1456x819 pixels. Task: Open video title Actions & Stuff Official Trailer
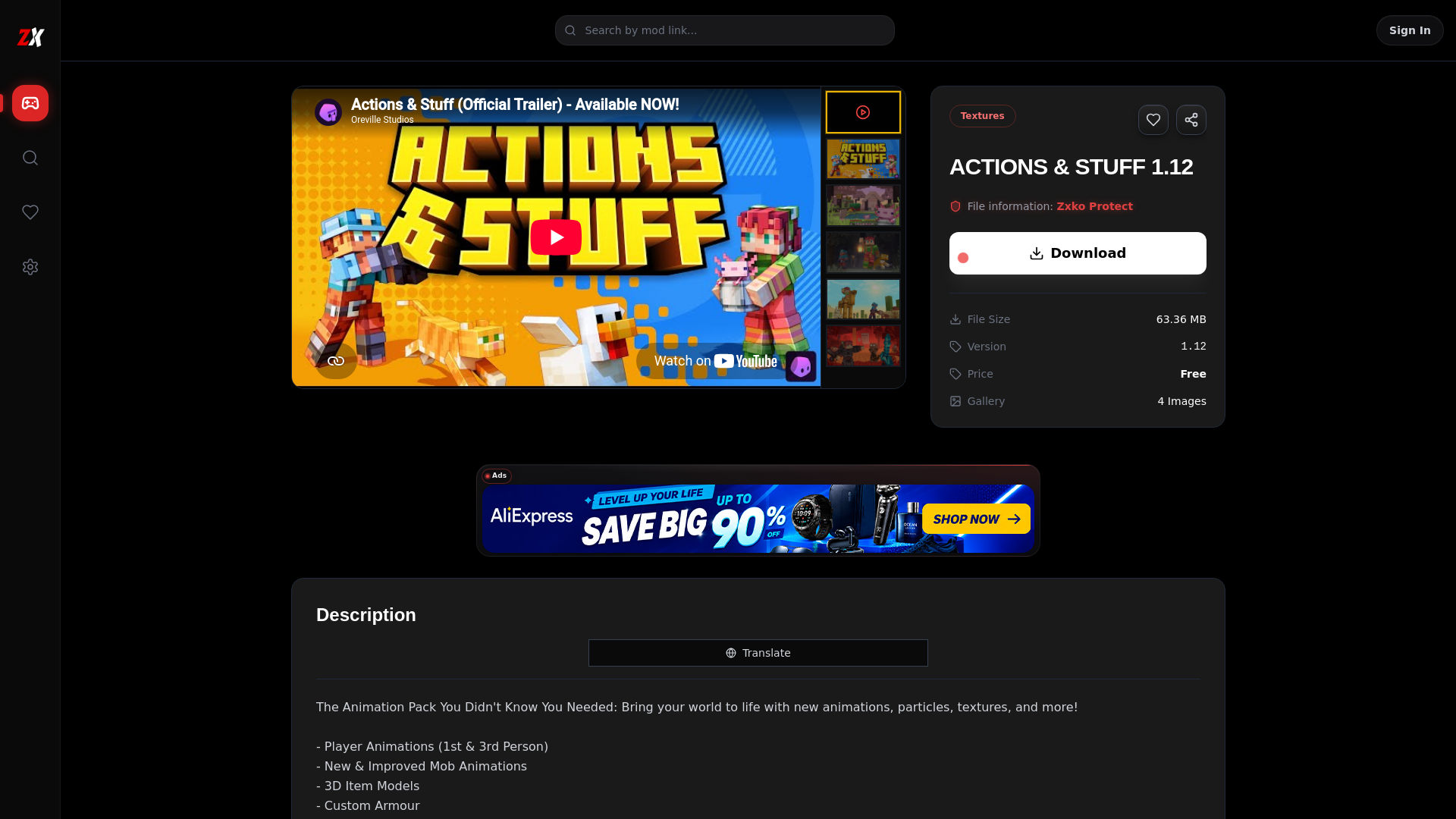[x=515, y=105]
